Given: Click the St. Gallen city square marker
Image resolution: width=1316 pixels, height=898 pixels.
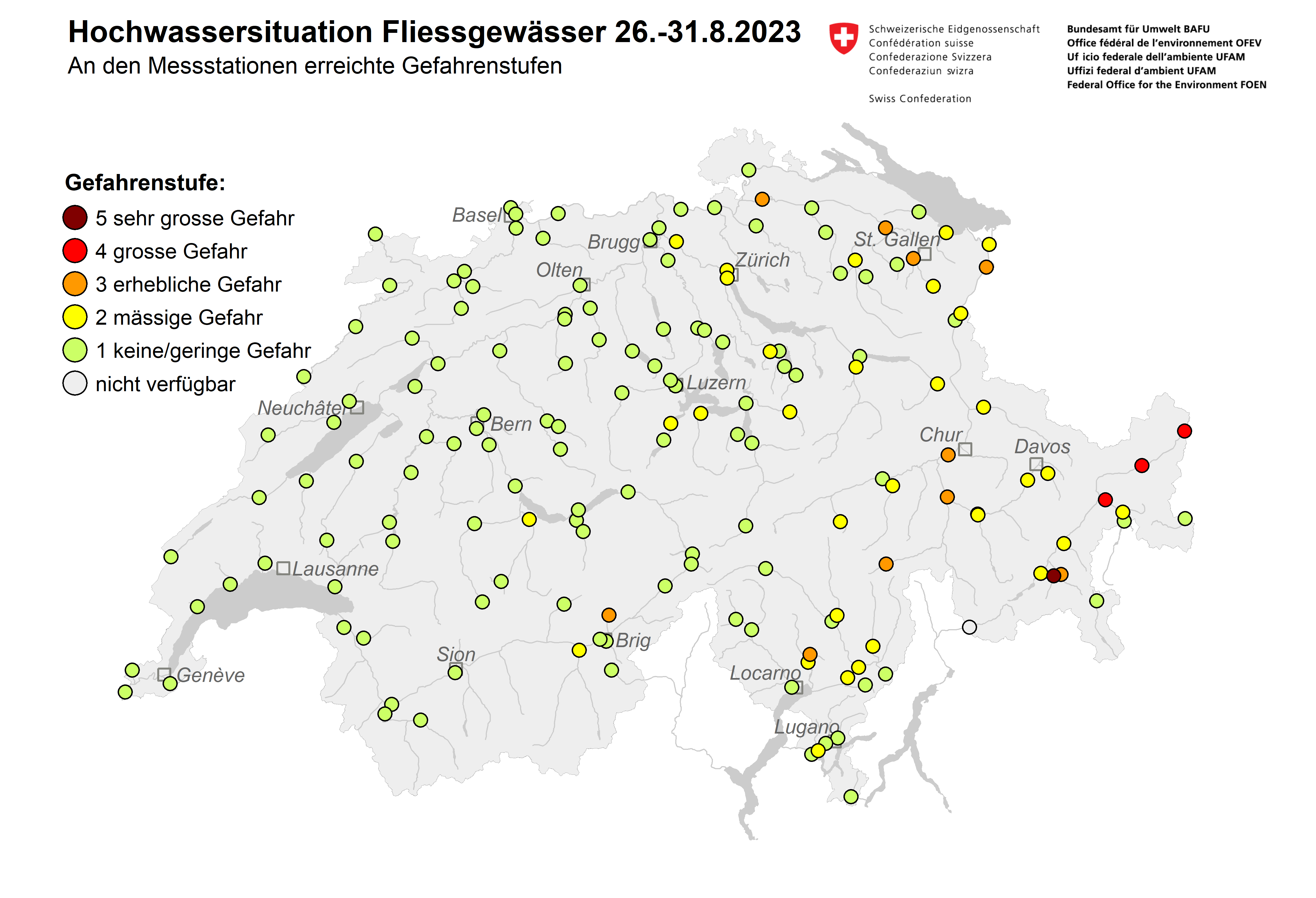Looking at the screenshot, I should (x=925, y=253).
